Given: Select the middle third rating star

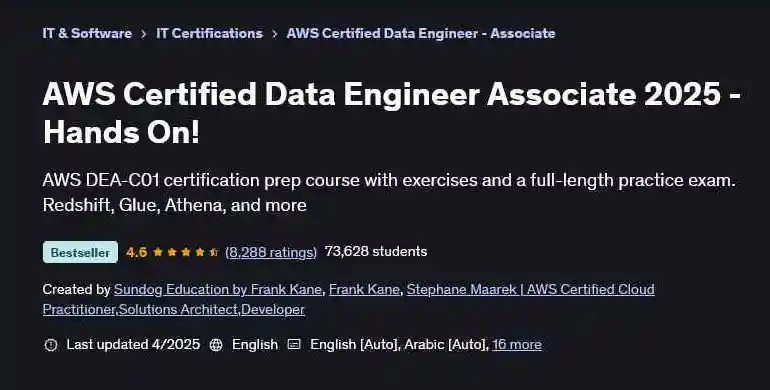Looking at the screenshot, I should [x=186, y=252].
